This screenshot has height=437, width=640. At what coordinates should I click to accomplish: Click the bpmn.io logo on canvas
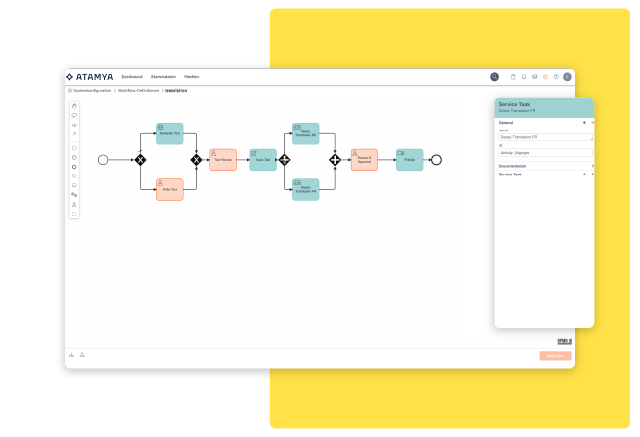(564, 341)
